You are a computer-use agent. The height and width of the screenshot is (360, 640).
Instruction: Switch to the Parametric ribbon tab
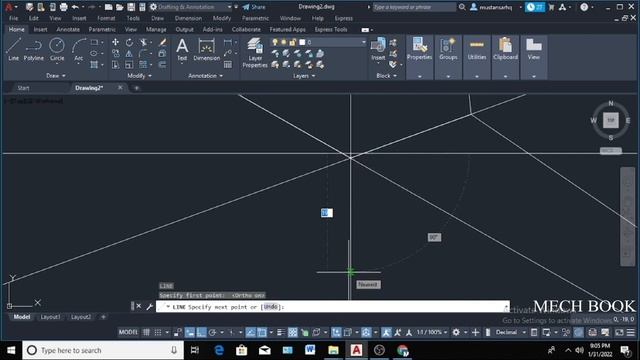(x=102, y=29)
